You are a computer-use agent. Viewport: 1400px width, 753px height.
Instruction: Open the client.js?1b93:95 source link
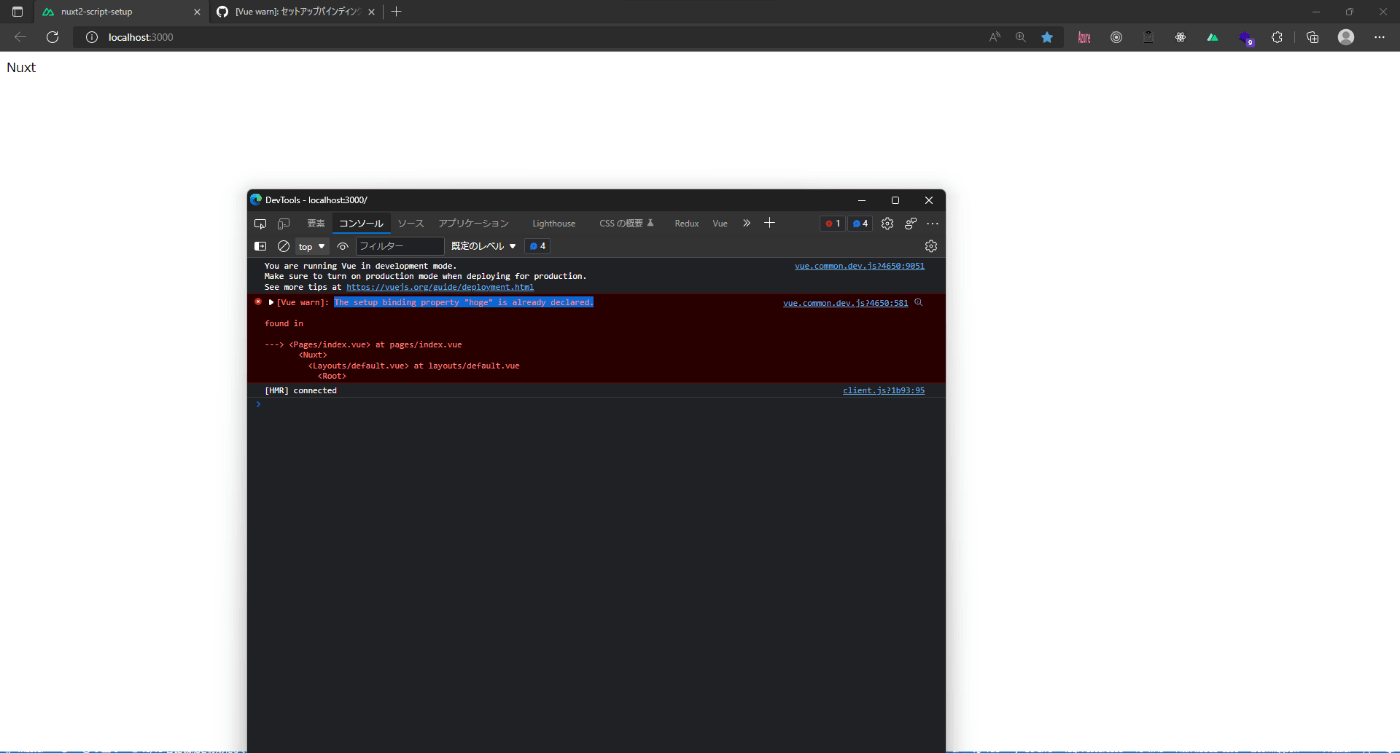coord(884,390)
